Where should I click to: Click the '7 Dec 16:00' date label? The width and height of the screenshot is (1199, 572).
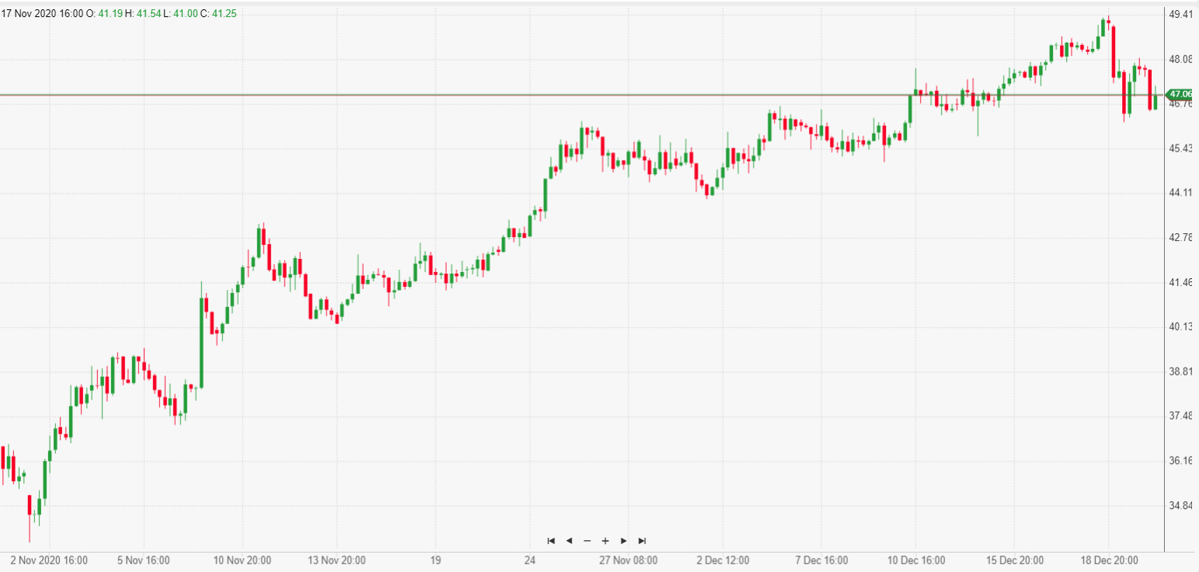819,561
